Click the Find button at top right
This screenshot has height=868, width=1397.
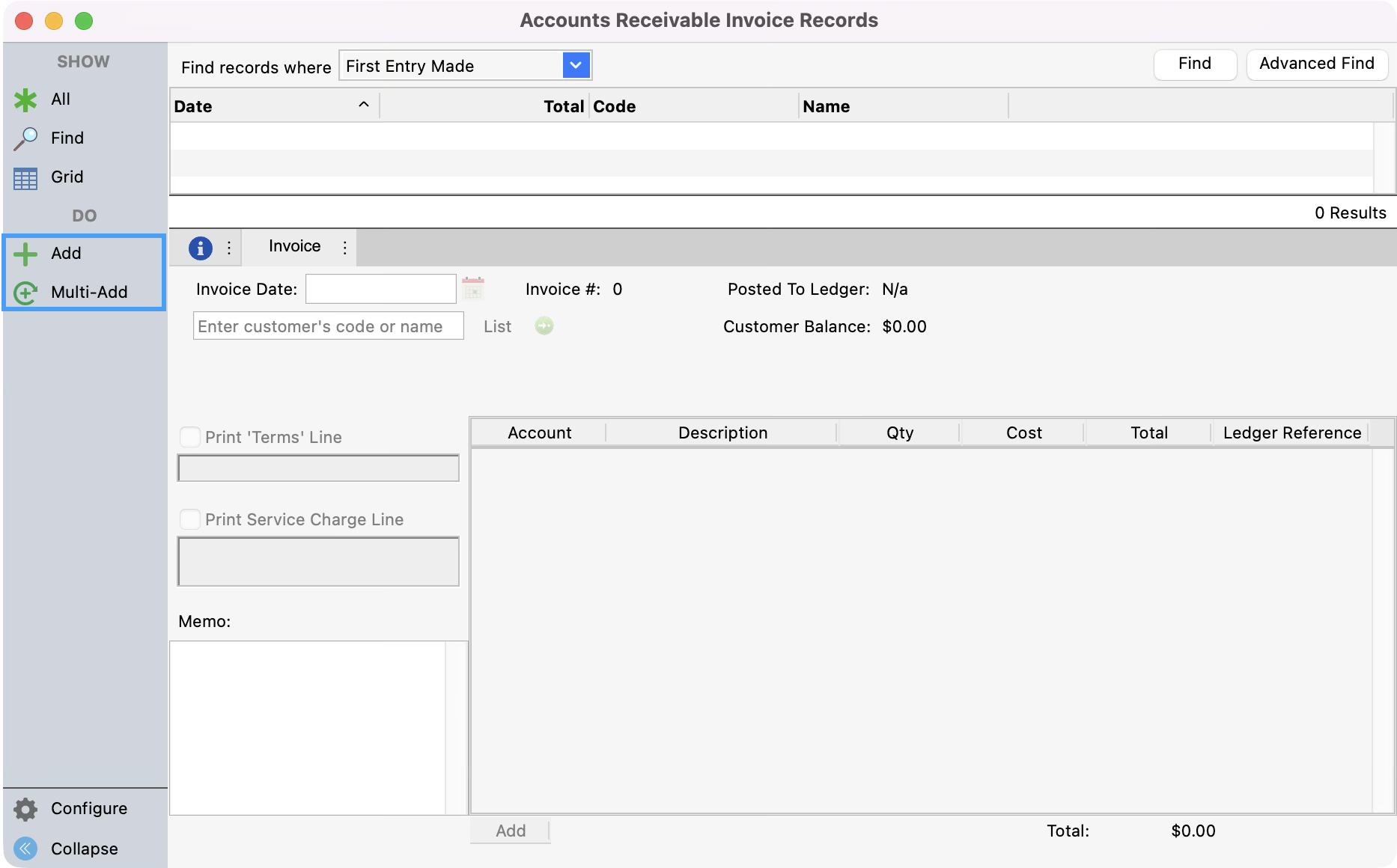(1195, 64)
